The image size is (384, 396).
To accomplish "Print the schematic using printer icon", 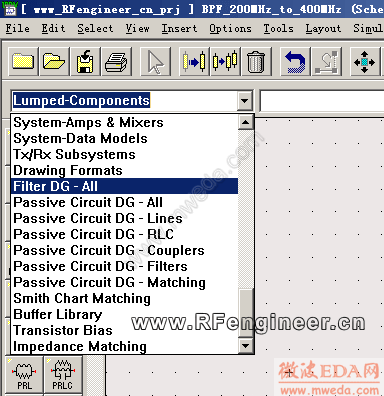I will coord(116,62).
